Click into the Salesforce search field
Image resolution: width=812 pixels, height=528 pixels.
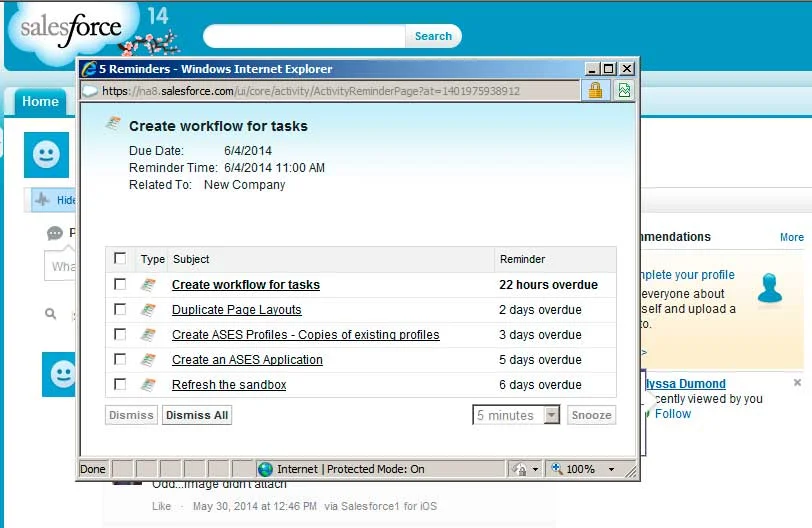(304, 36)
